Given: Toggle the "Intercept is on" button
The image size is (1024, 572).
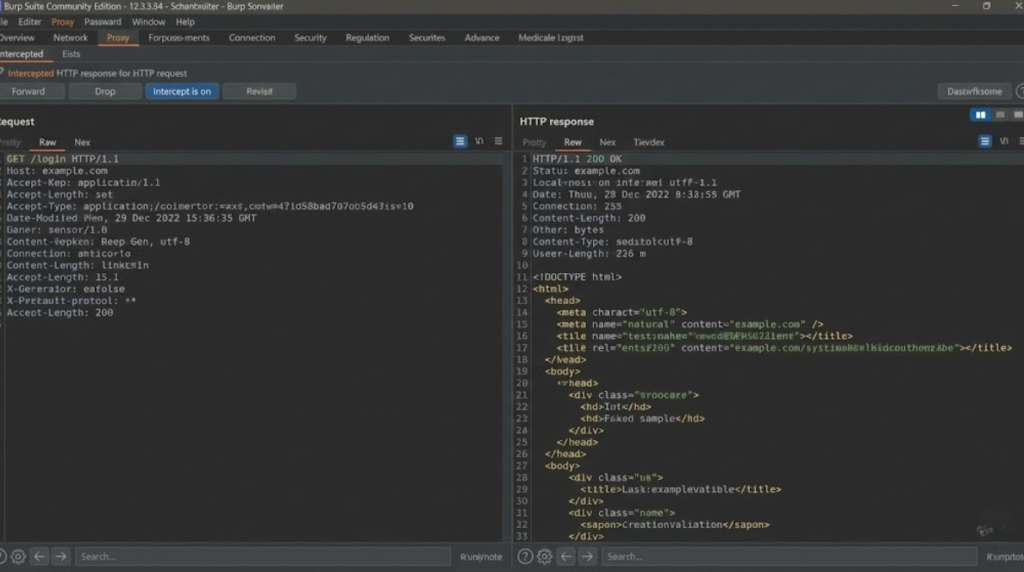Looking at the screenshot, I should click(181, 91).
